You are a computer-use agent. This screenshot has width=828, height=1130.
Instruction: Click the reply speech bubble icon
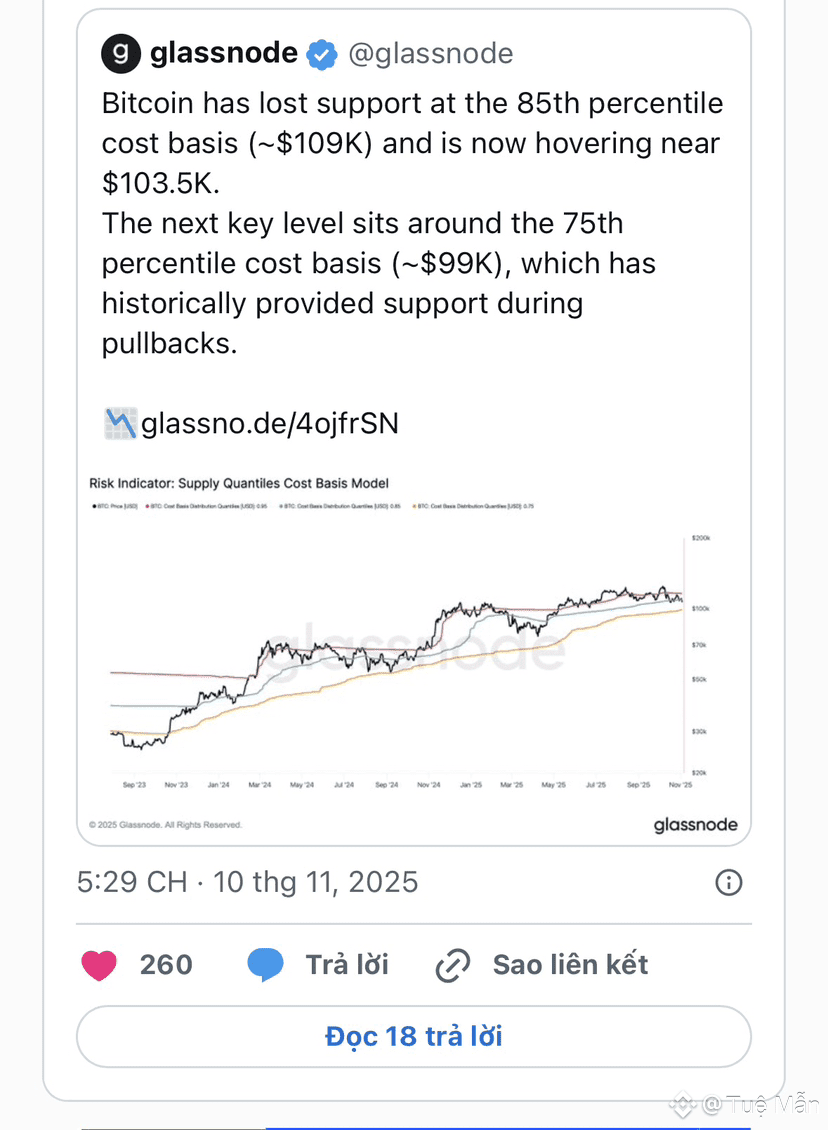265,965
